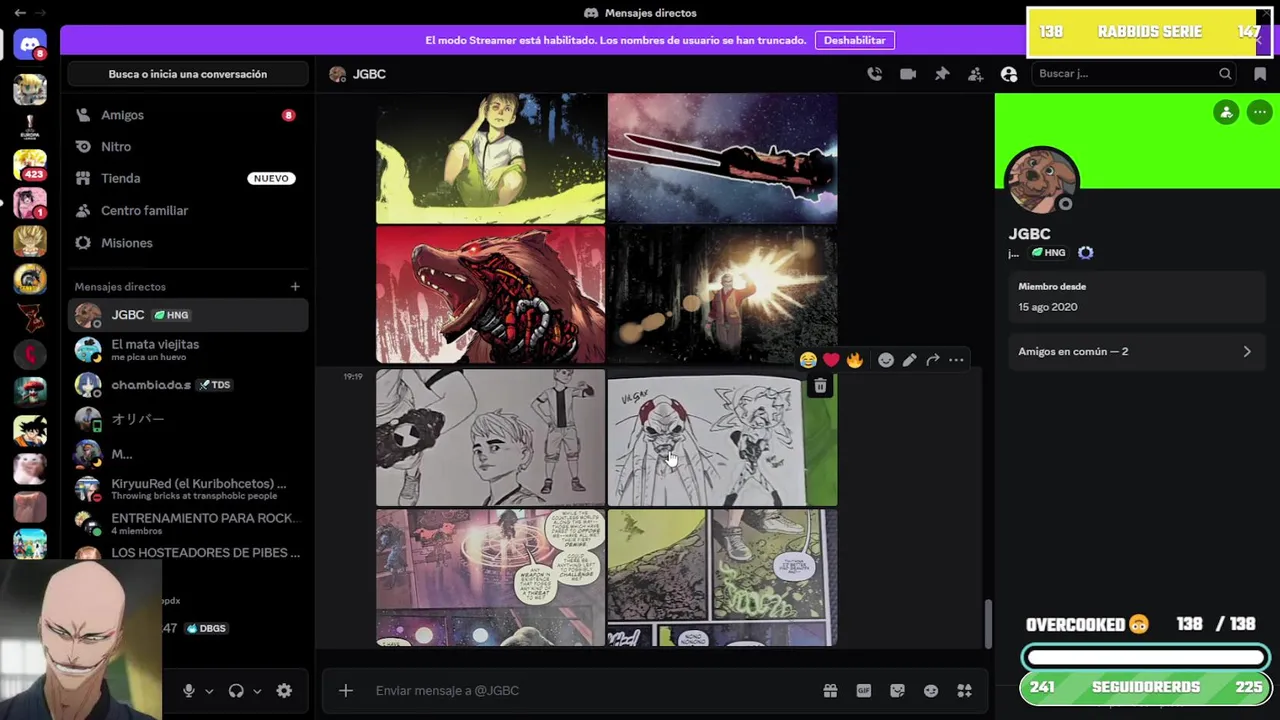
Task: Open Amigos tab
Action: [188, 115]
